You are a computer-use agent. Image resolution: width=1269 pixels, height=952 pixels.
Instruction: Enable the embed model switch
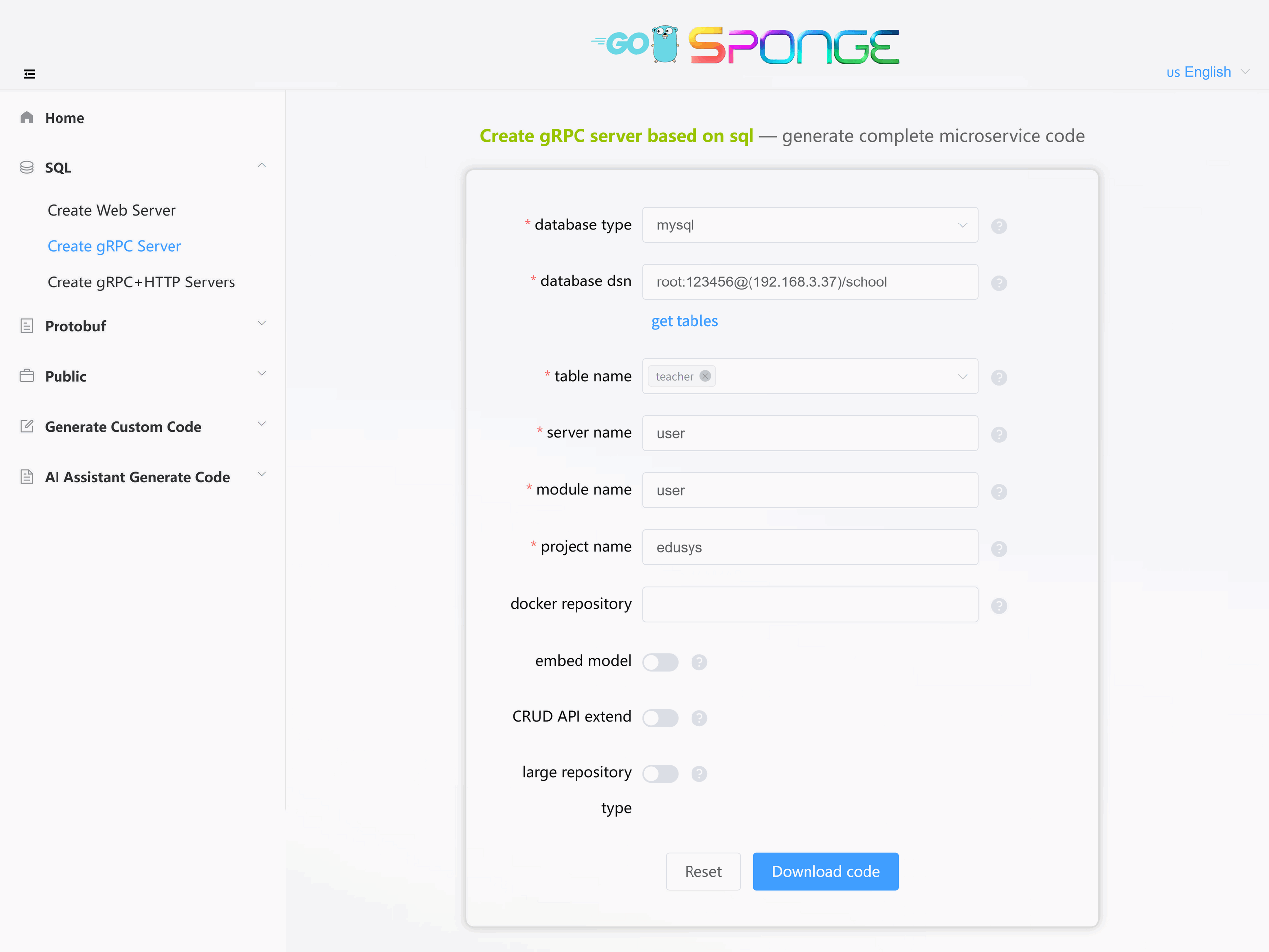click(660, 662)
